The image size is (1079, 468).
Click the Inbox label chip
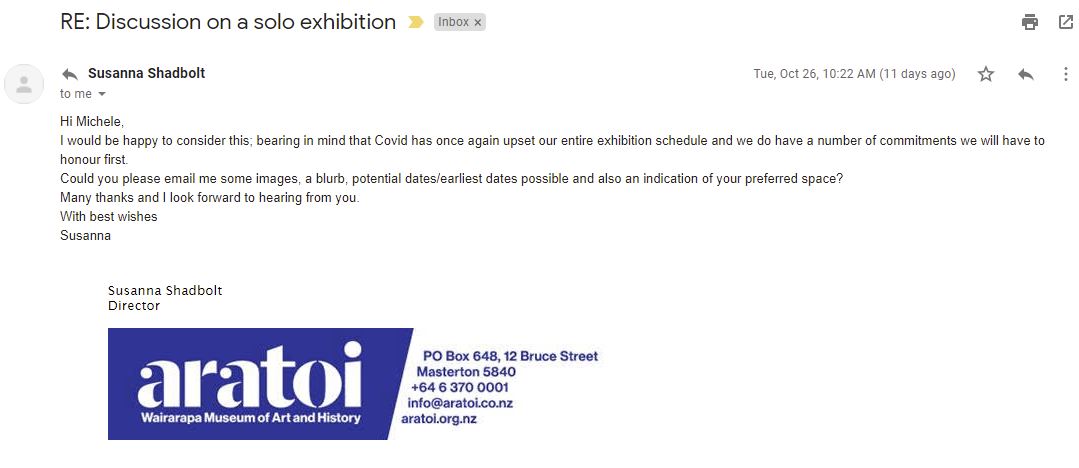(453, 22)
